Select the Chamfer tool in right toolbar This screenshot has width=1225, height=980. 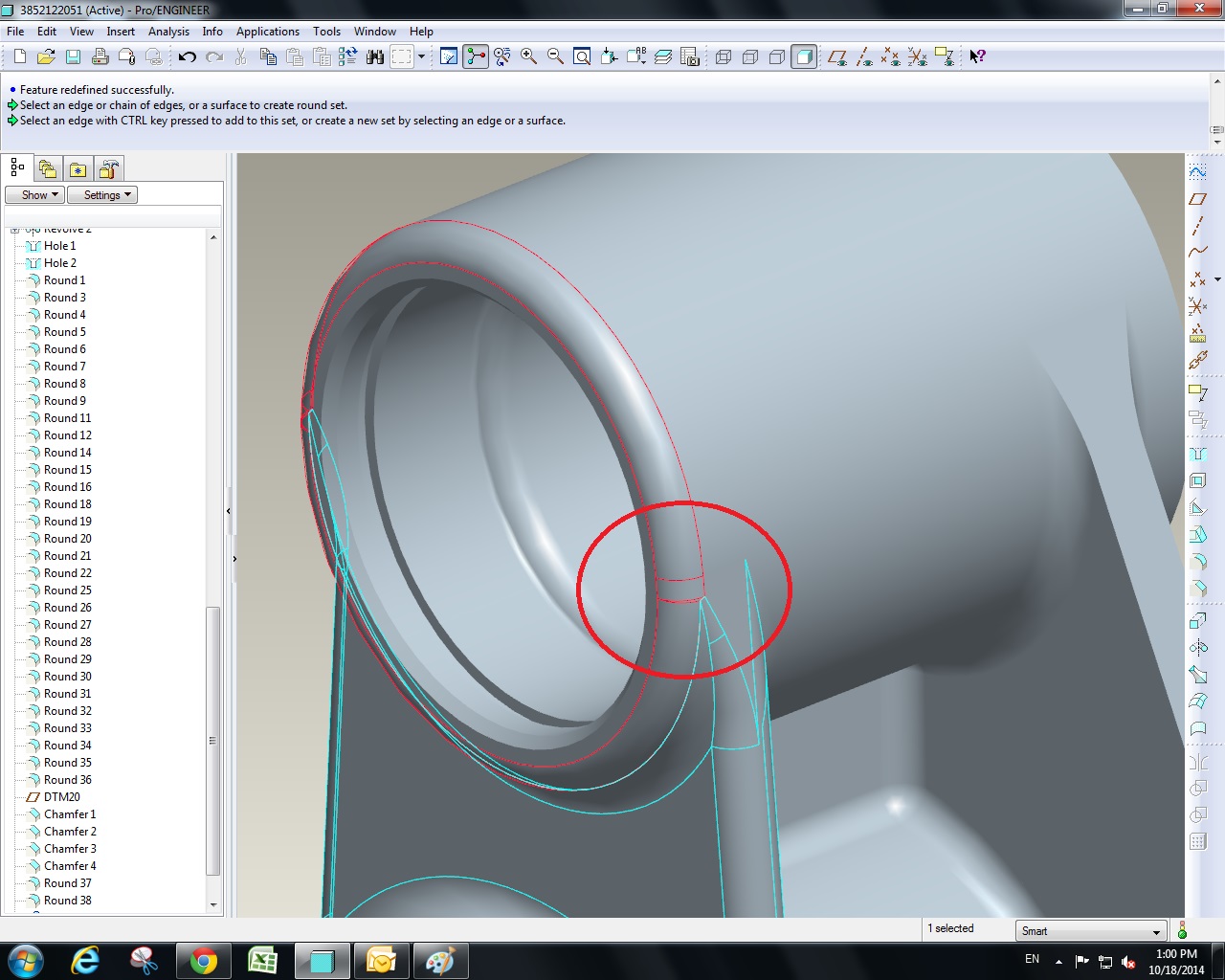coord(1197,589)
